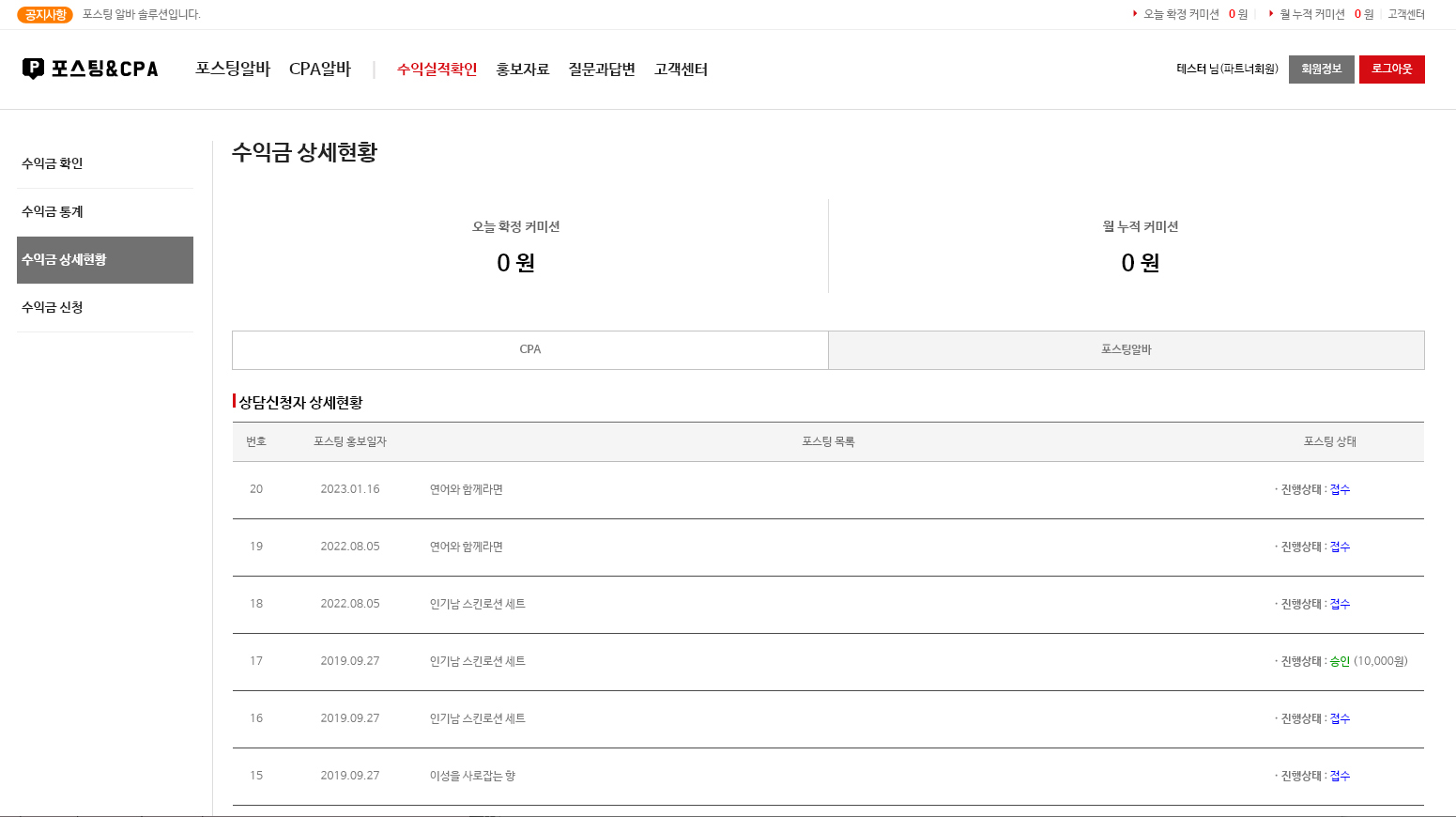Open 이성을 사로잡는 향 posting
1456x817 pixels.
(472, 776)
